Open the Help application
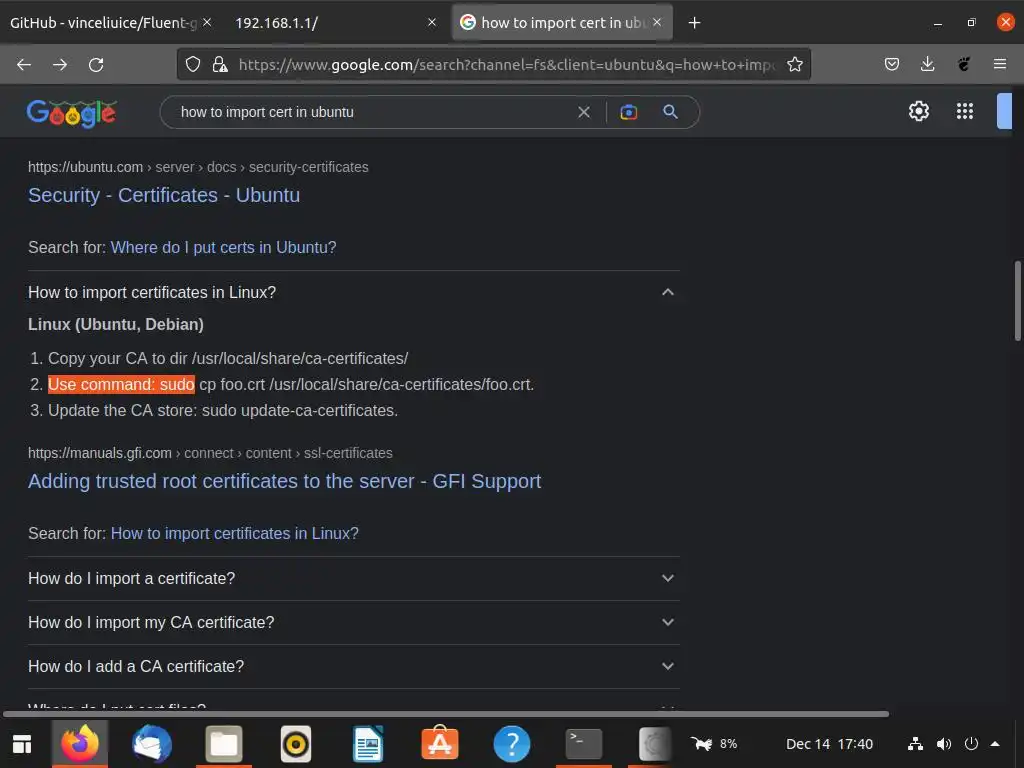 [x=512, y=744]
